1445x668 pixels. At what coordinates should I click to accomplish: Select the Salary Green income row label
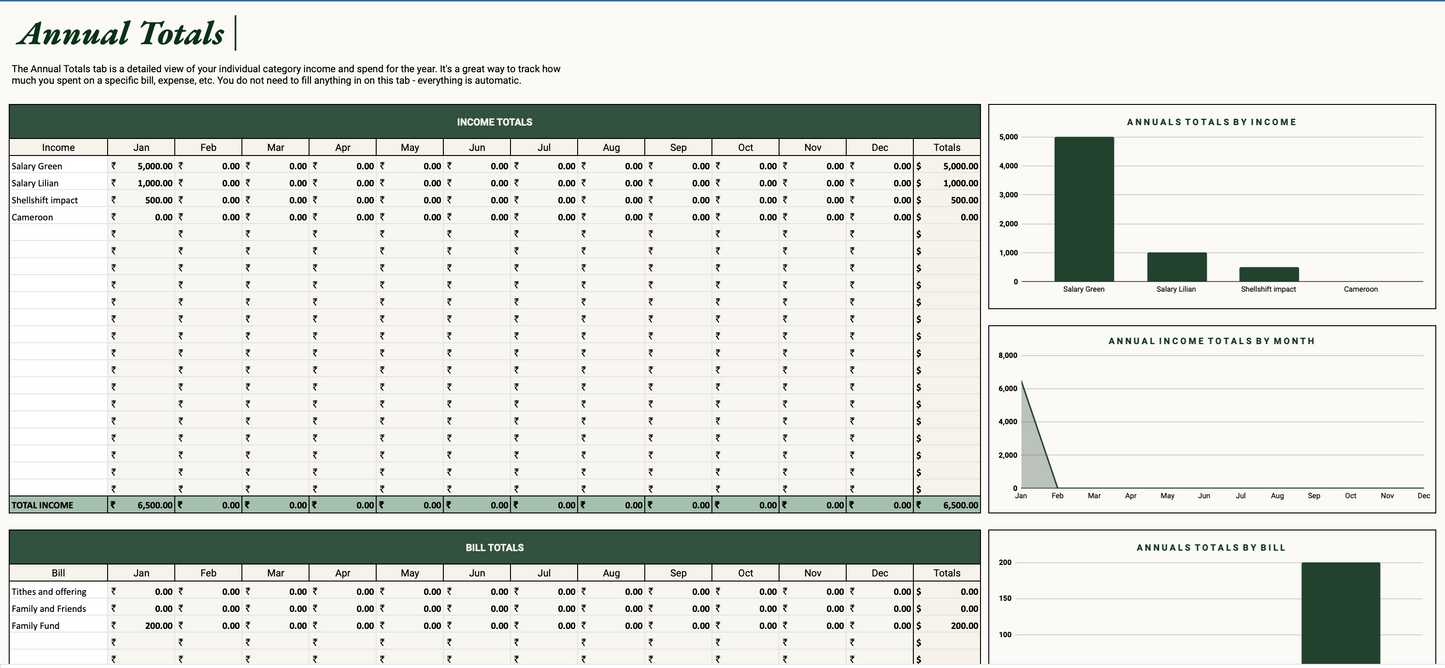pyautogui.click(x=37, y=166)
